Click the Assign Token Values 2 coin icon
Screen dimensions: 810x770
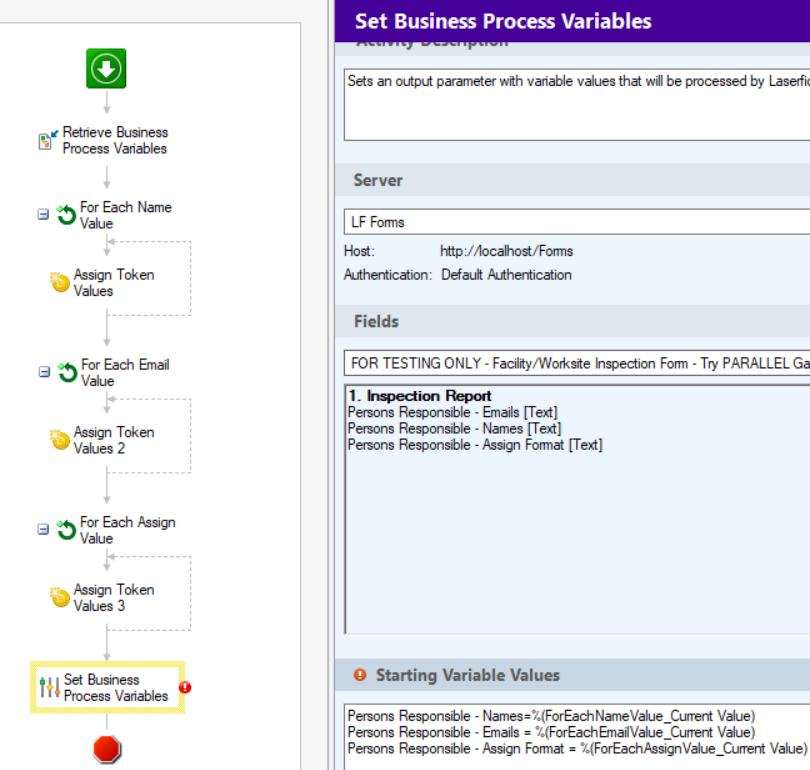[x=60, y=439]
